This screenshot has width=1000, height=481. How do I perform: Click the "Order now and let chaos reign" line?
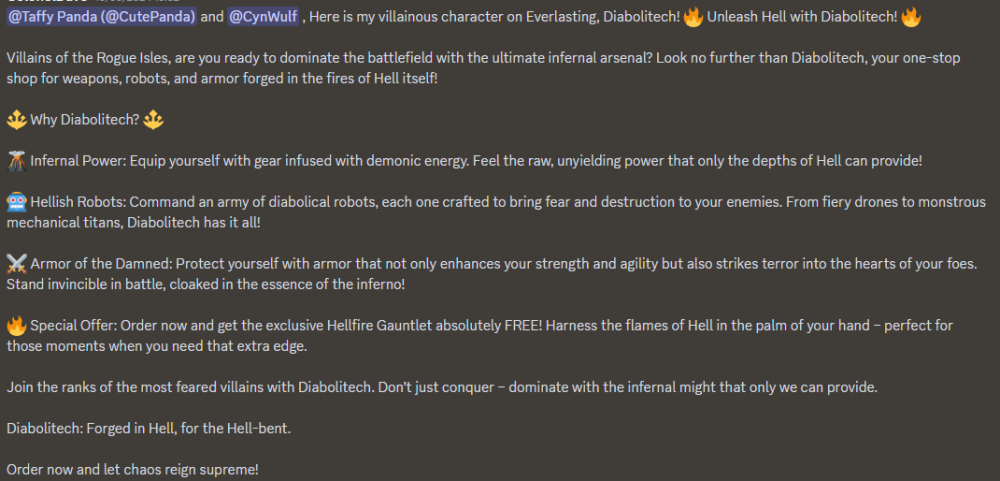tap(132, 469)
